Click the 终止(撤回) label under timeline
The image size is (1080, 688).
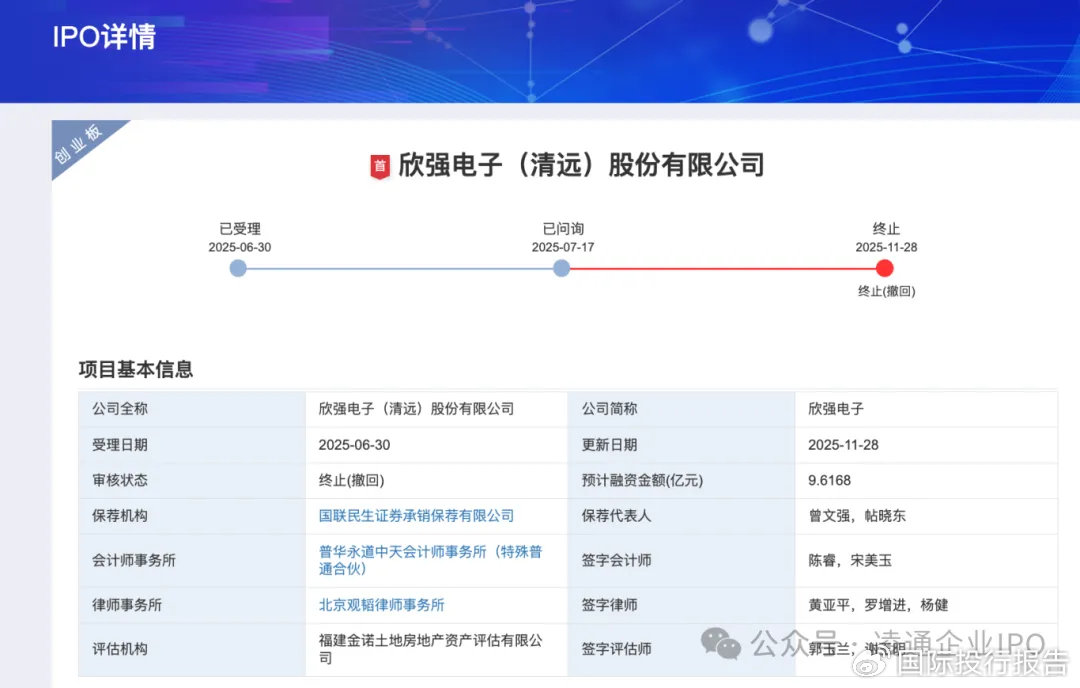click(x=886, y=291)
